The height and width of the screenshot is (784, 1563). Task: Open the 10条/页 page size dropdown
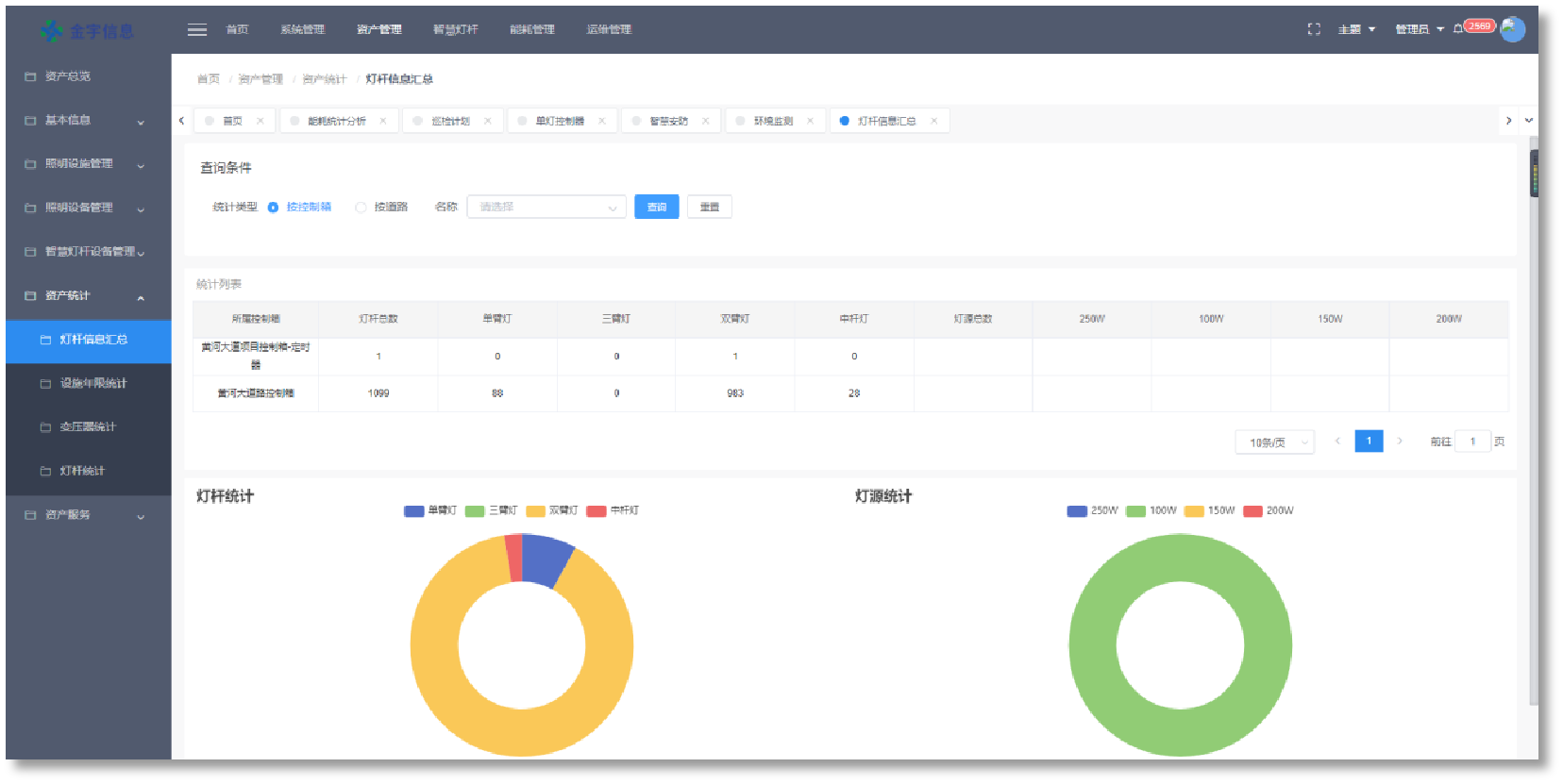pos(1275,442)
